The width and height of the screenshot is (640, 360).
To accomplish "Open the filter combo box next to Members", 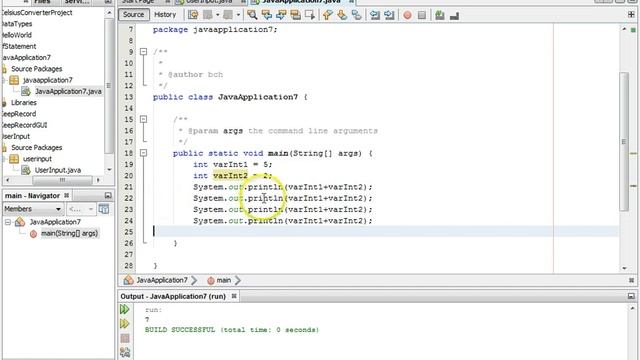I will click(x=81, y=209).
